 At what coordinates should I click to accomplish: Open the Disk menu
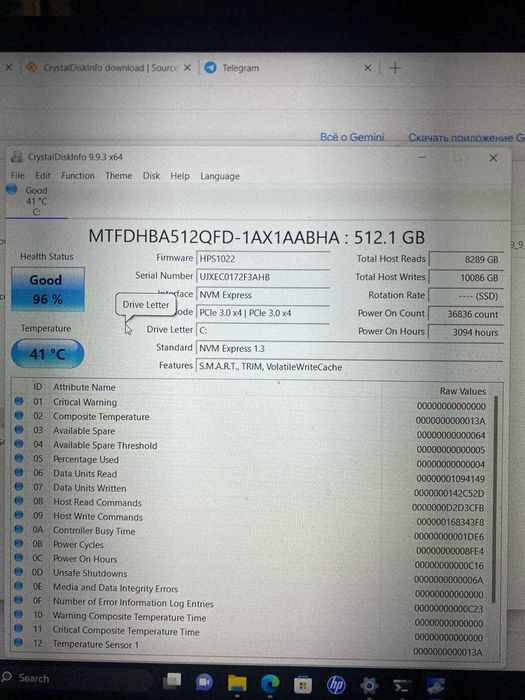click(151, 175)
